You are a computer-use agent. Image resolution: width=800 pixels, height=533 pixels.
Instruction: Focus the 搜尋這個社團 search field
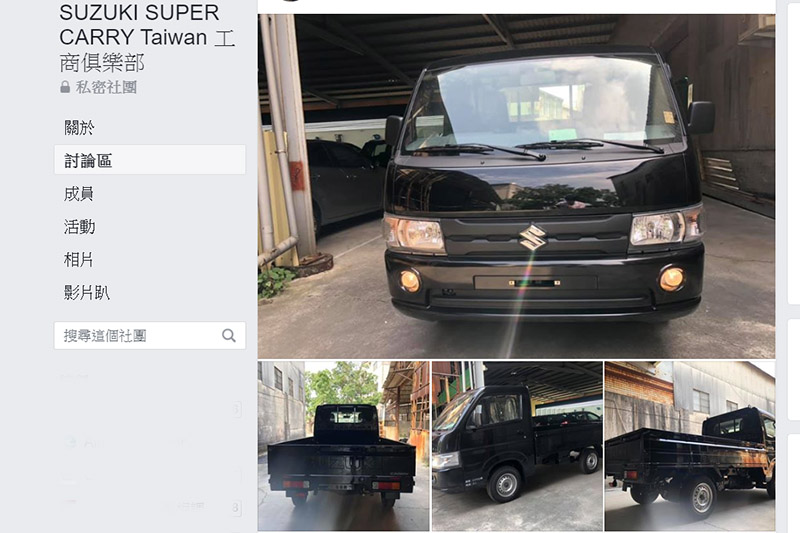(149, 336)
